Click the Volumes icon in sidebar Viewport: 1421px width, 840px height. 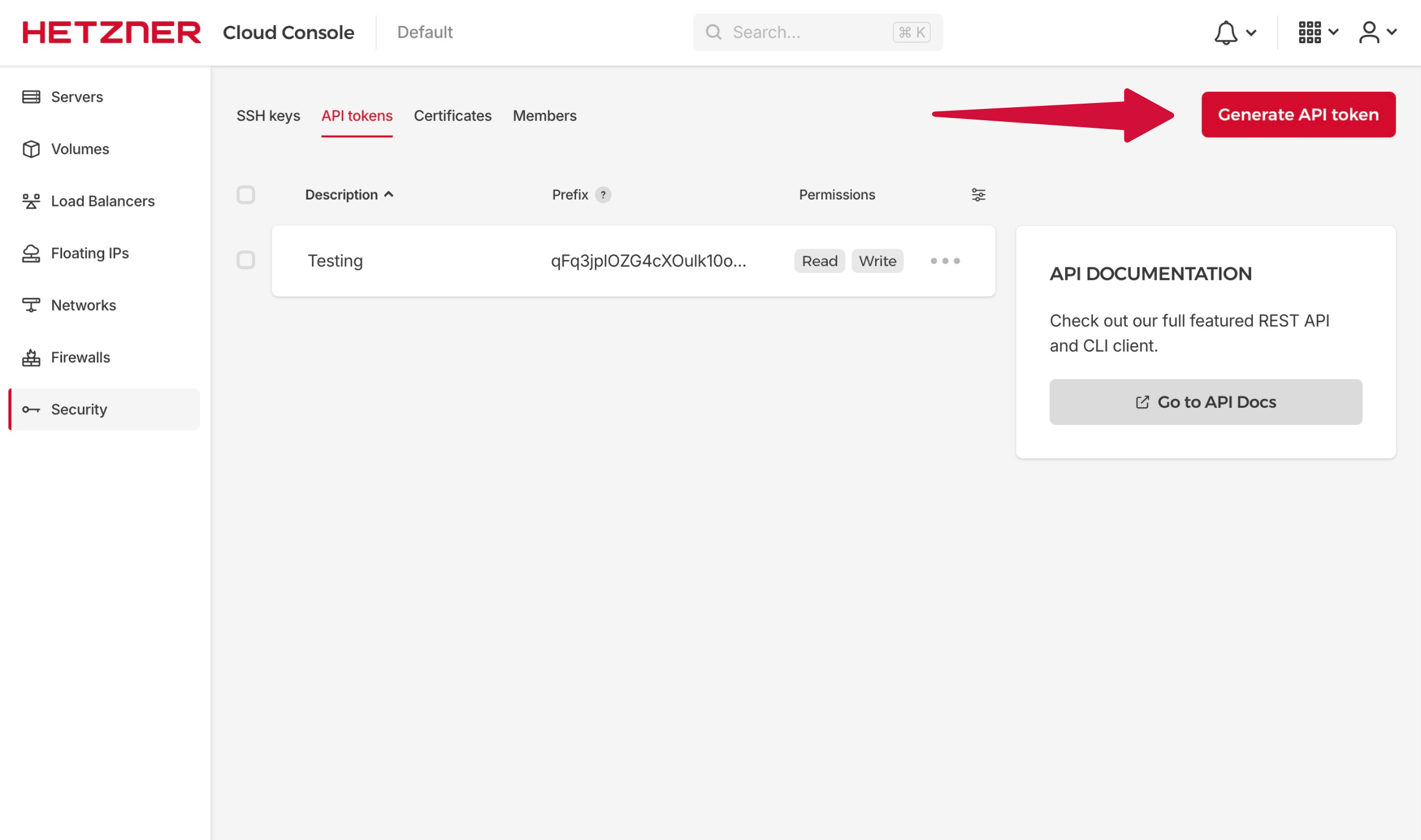point(30,148)
